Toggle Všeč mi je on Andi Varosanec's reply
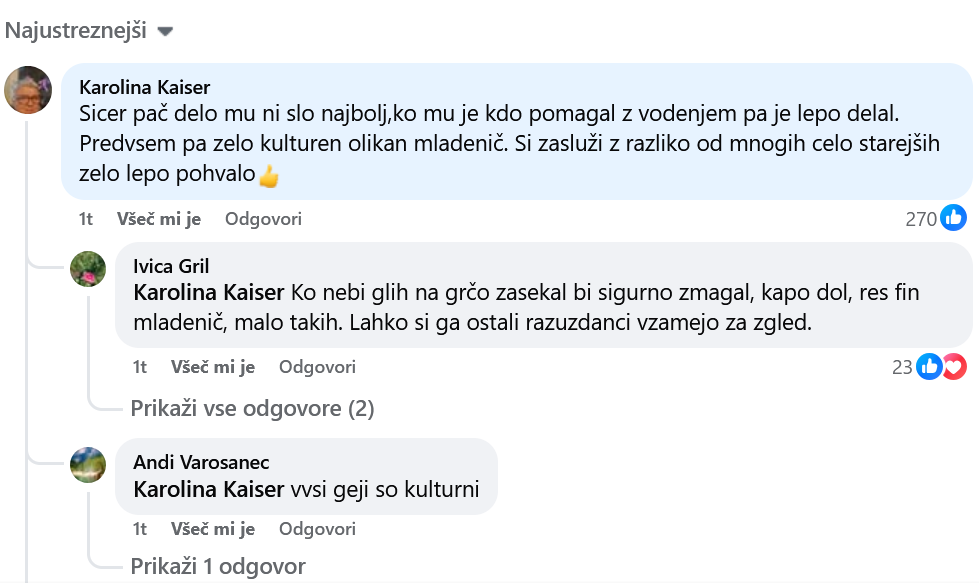Screen dimensions: 979x583 pyautogui.click(x=213, y=529)
